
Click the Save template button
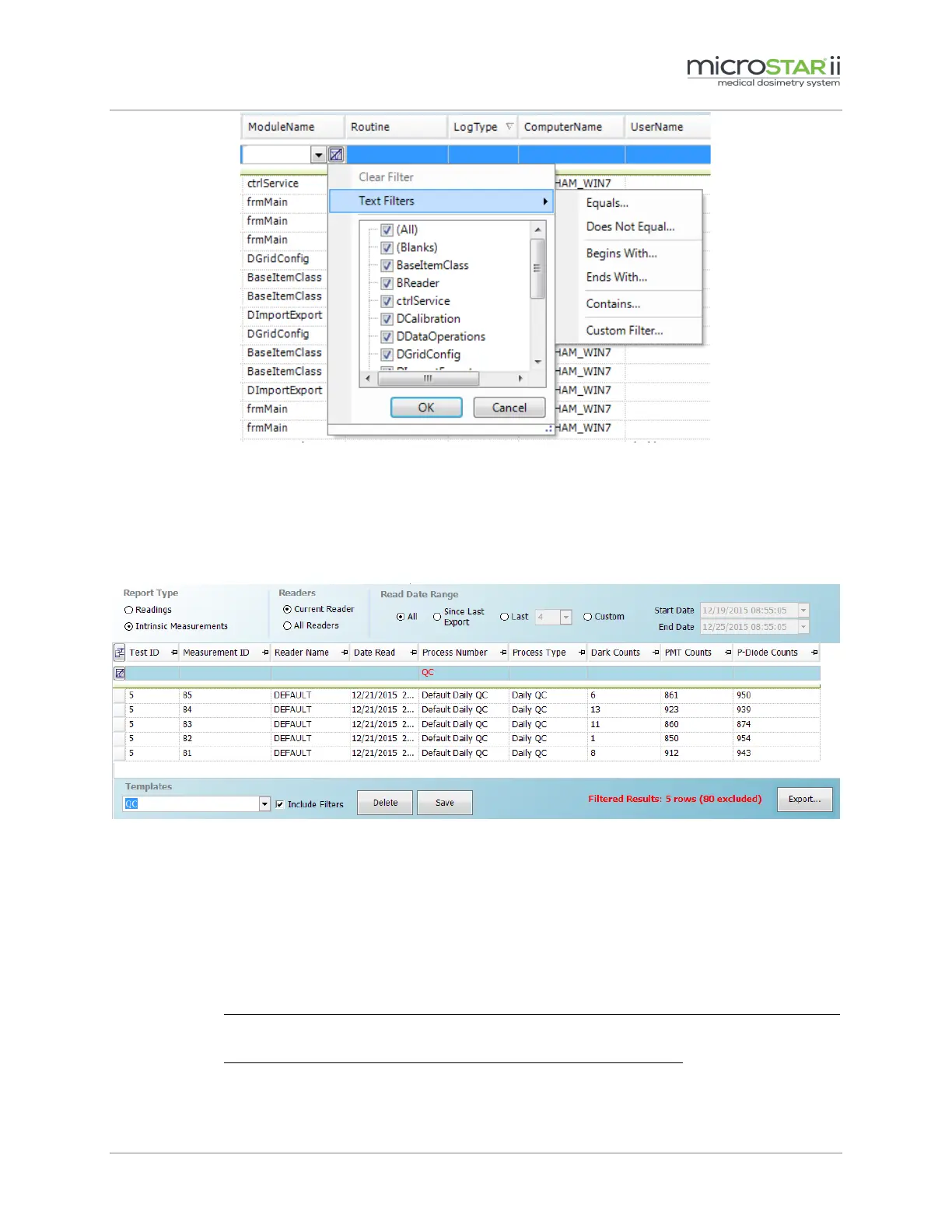tap(445, 803)
